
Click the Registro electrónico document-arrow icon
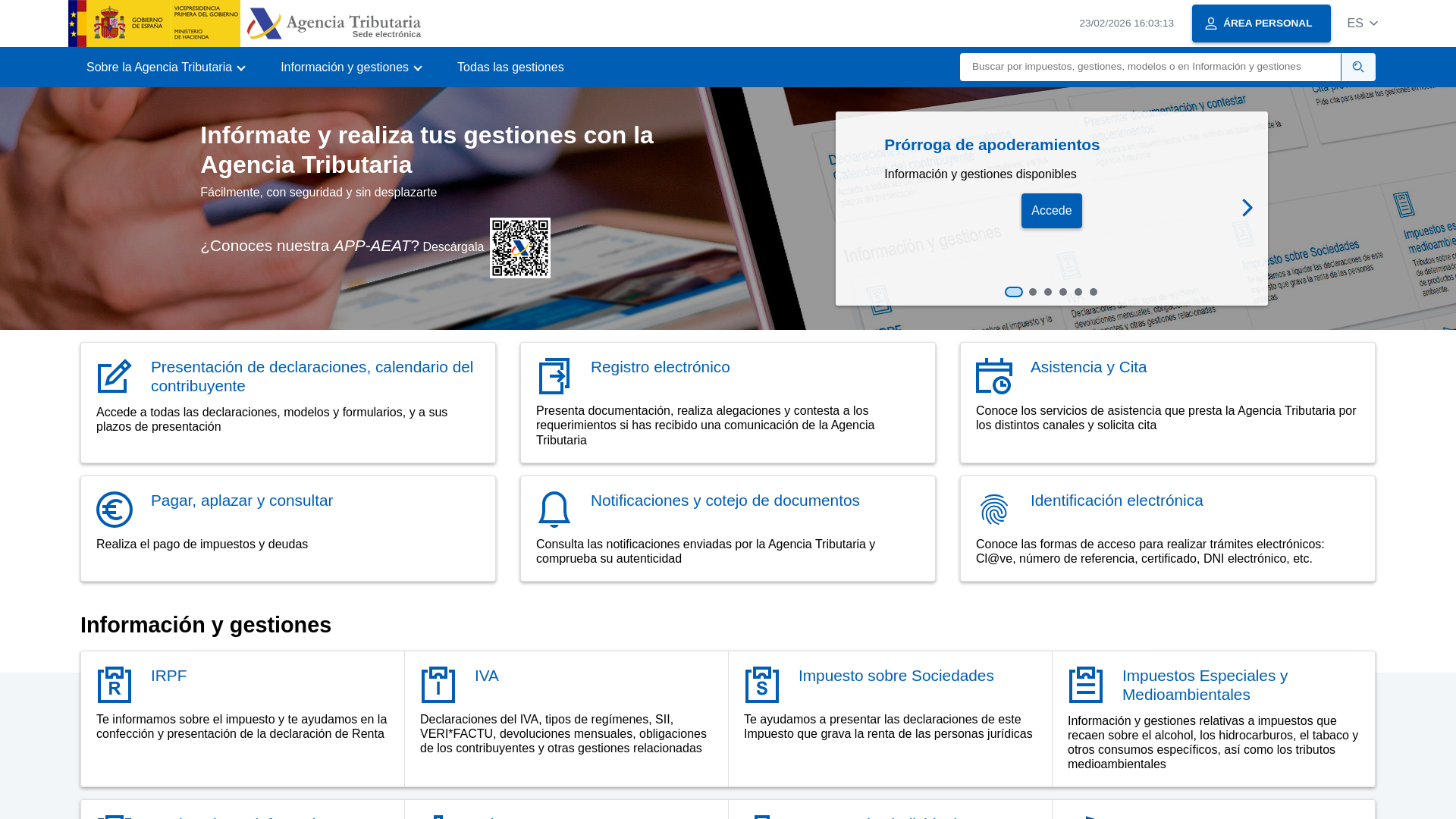pos(554,376)
